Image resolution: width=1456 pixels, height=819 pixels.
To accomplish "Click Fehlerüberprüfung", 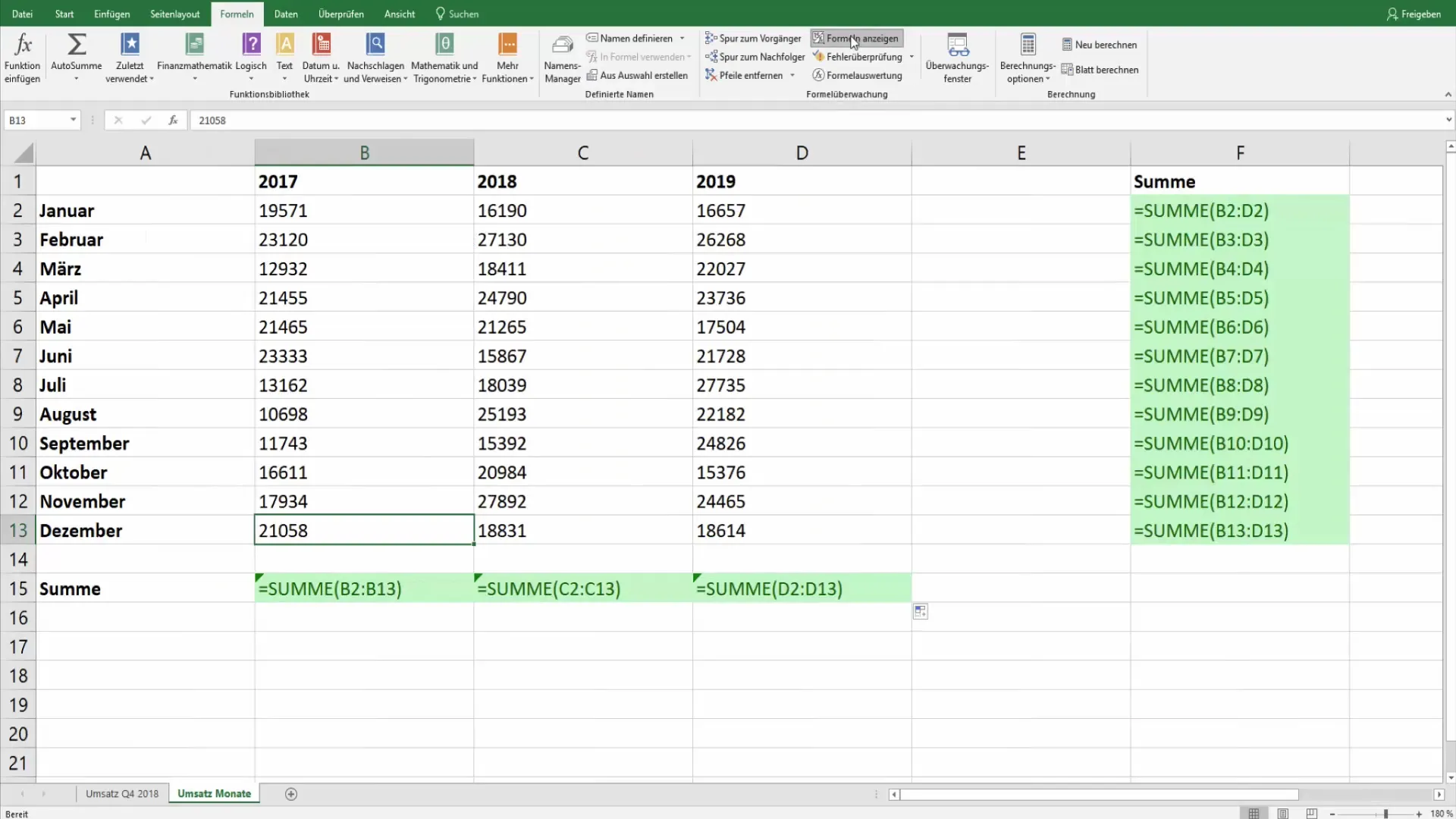I will coord(858,57).
